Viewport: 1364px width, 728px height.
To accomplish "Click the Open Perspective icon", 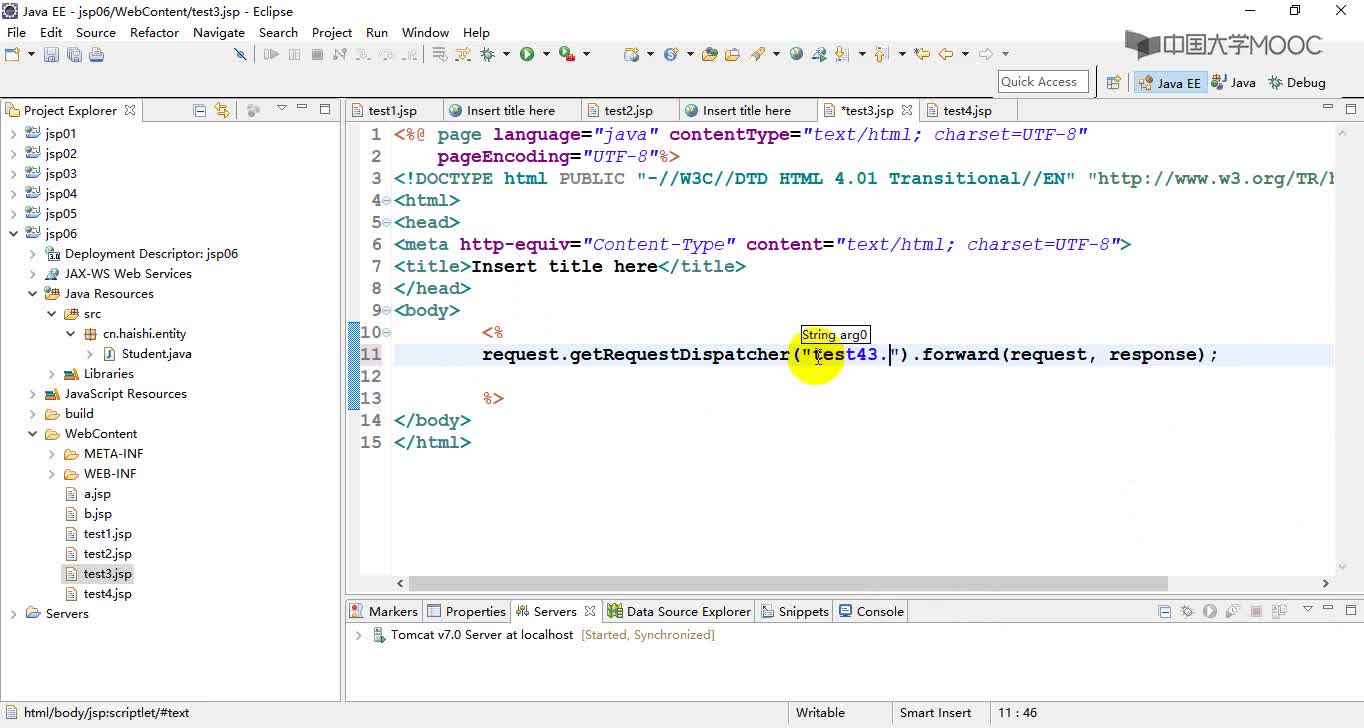I will pyautogui.click(x=1113, y=83).
